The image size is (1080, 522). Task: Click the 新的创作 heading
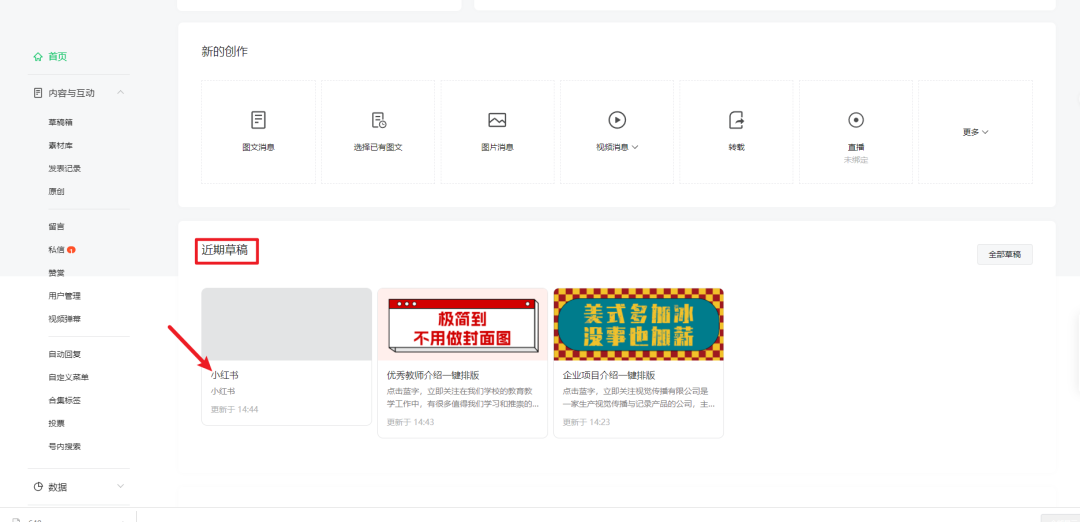[x=225, y=52]
